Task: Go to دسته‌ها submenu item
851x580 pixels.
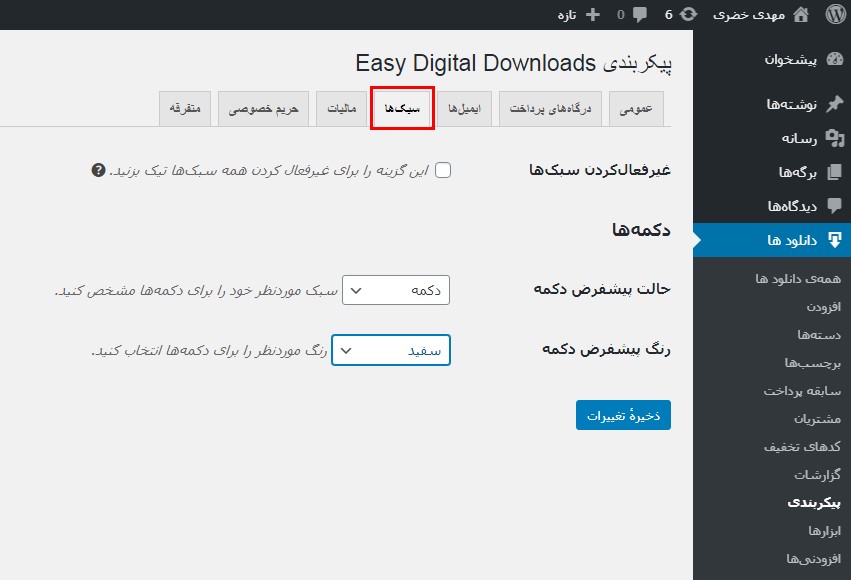Action: click(x=819, y=335)
